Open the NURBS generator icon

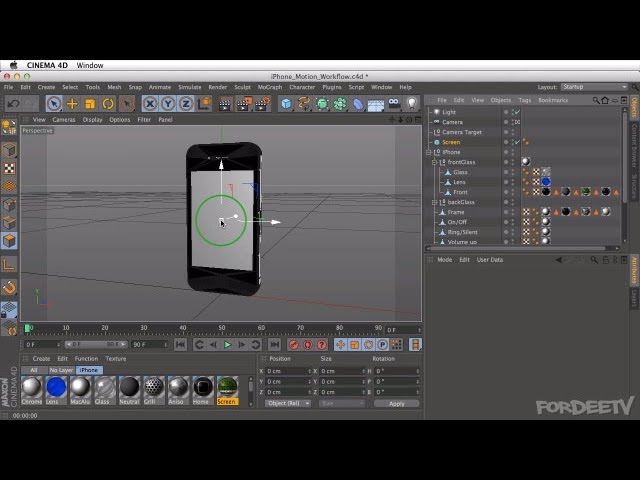[322, 104]
